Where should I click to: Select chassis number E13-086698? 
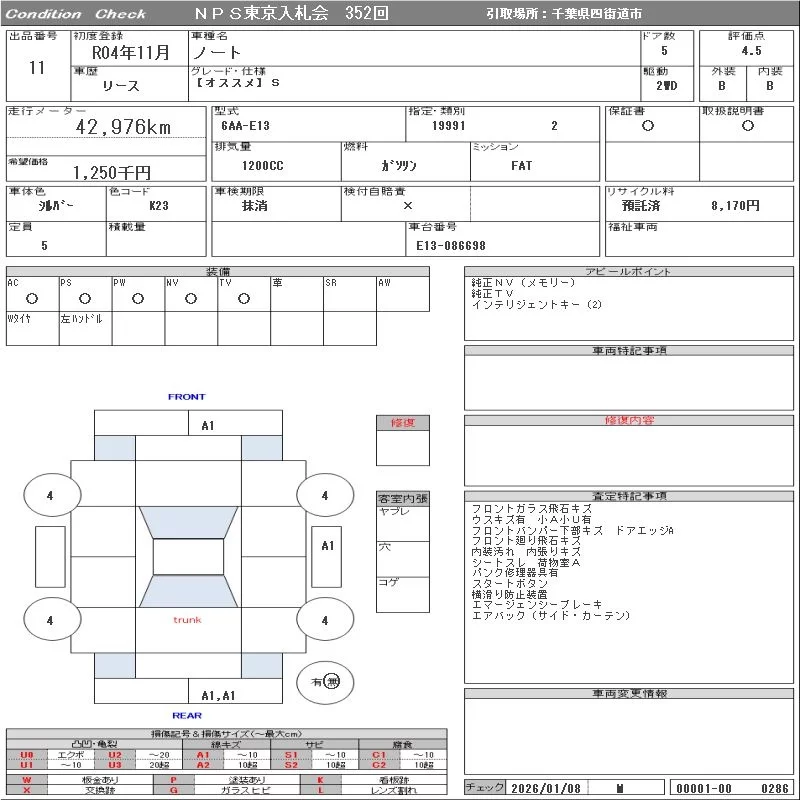(x=451, y=246)
